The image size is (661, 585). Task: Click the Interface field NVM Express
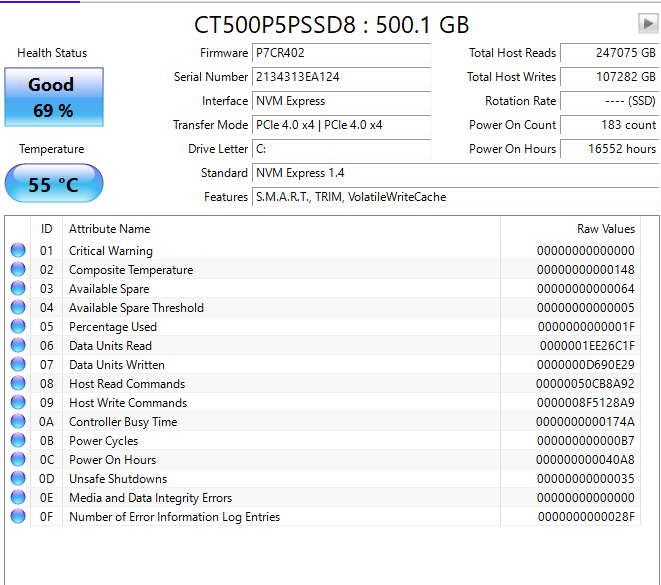click(341, 101)
